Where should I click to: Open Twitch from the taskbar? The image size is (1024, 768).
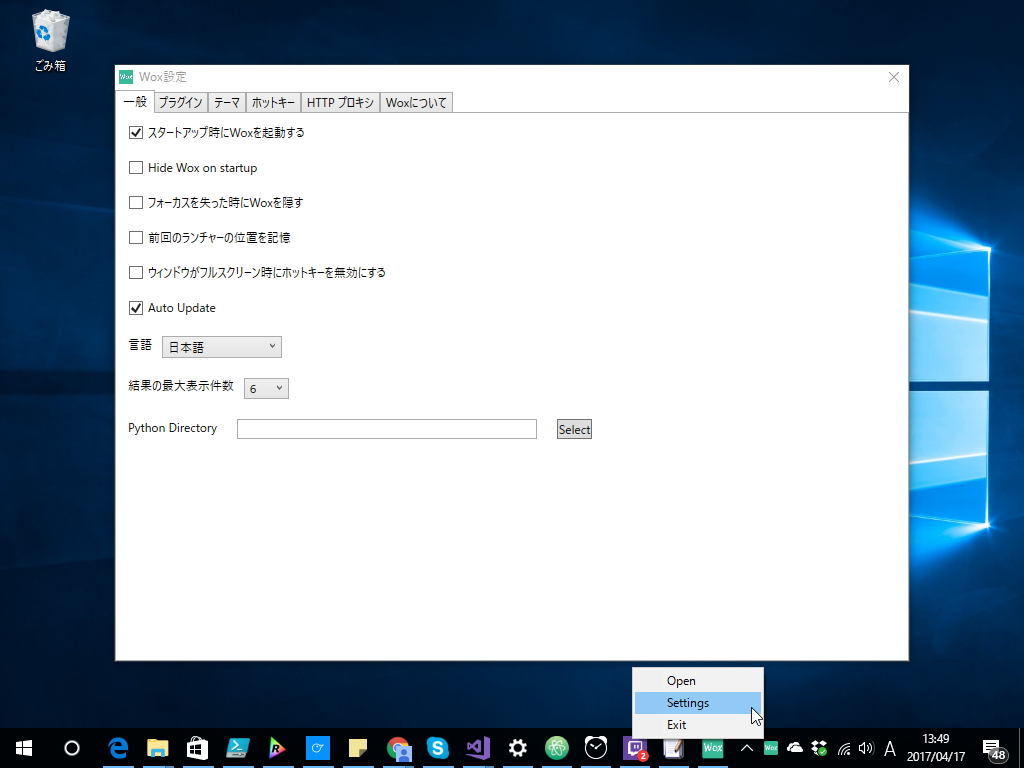tap(634, 747)
